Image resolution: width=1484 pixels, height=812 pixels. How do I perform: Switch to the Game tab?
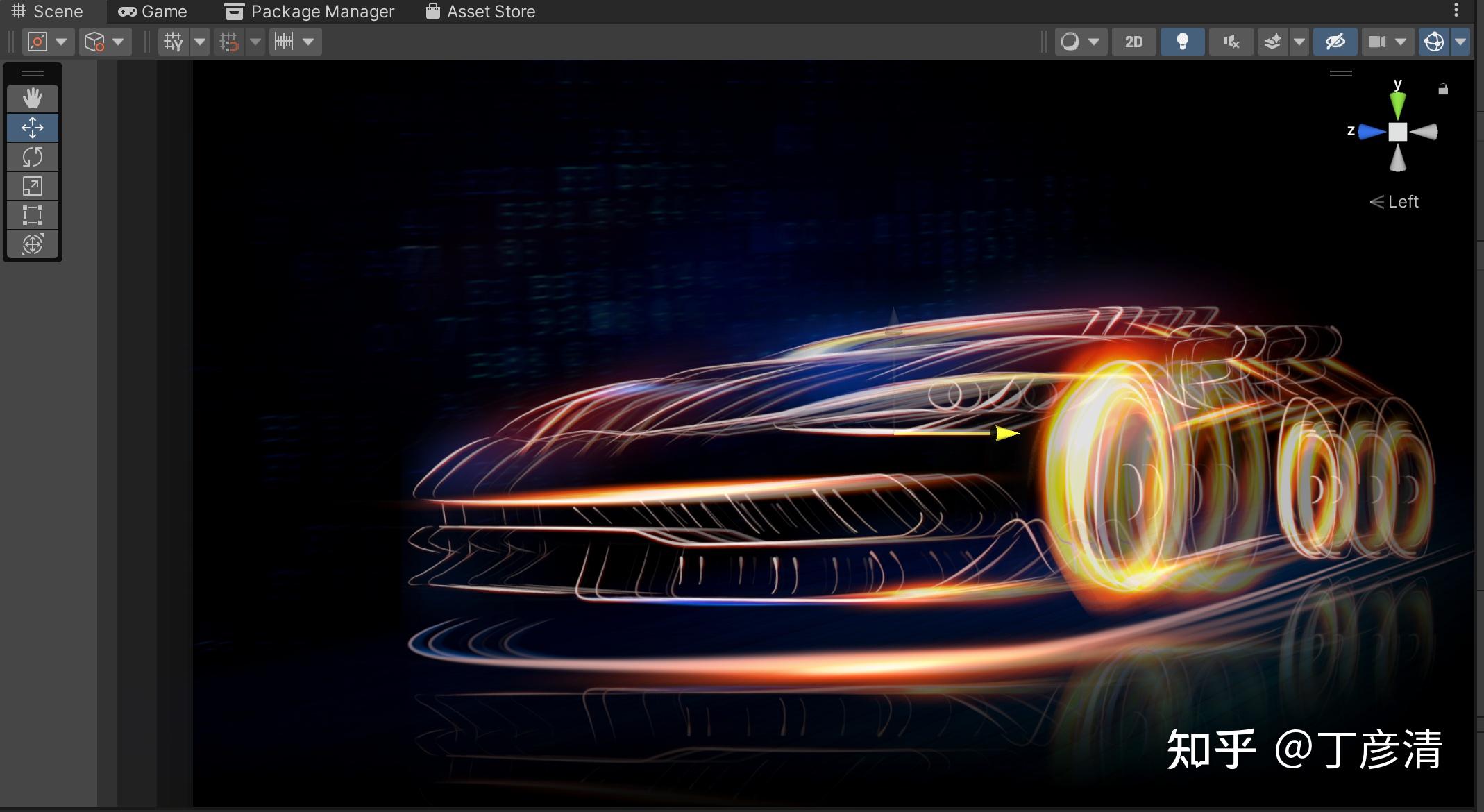pyautogui.click(x=153, y=12)
